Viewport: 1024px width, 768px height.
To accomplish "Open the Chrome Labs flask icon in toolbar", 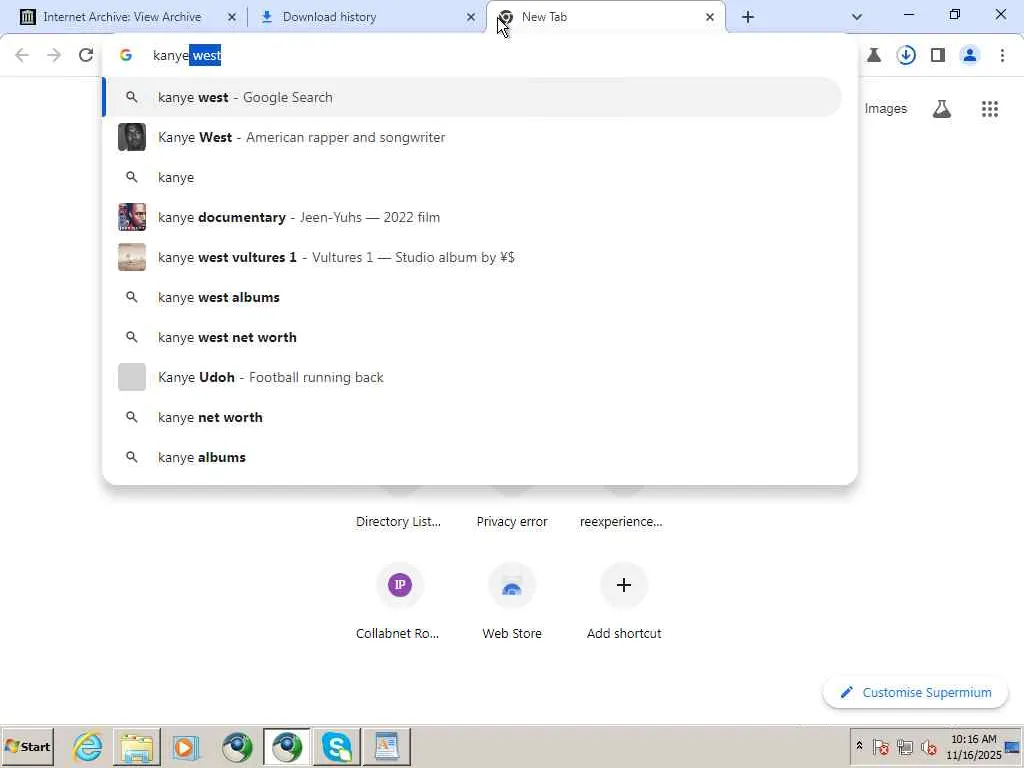I will 874,56.
